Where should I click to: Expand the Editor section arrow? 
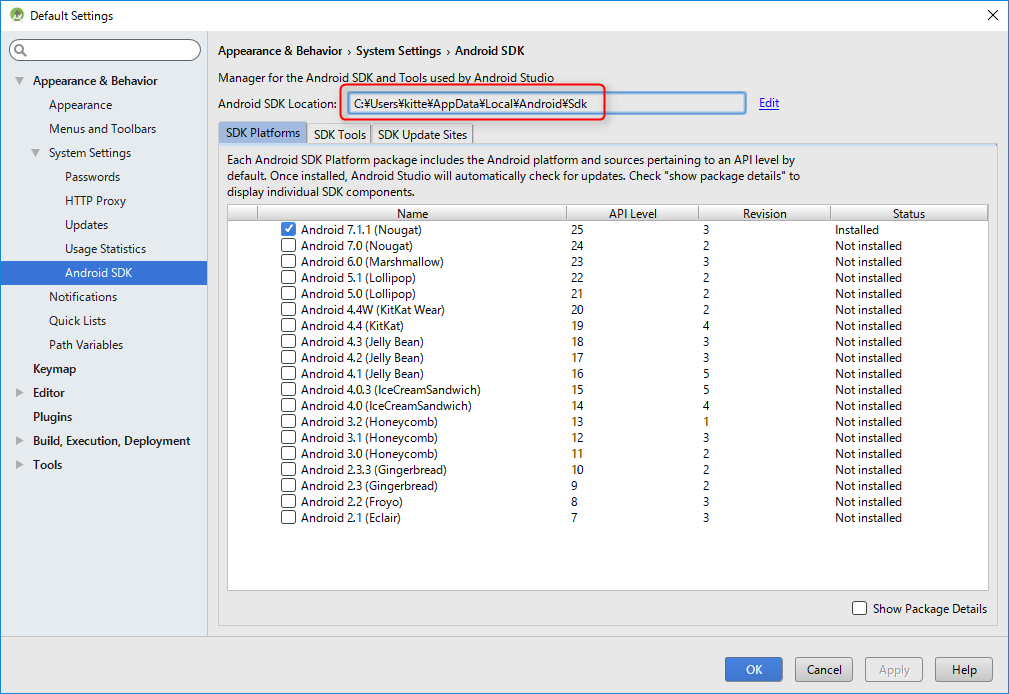click(19, 393)
